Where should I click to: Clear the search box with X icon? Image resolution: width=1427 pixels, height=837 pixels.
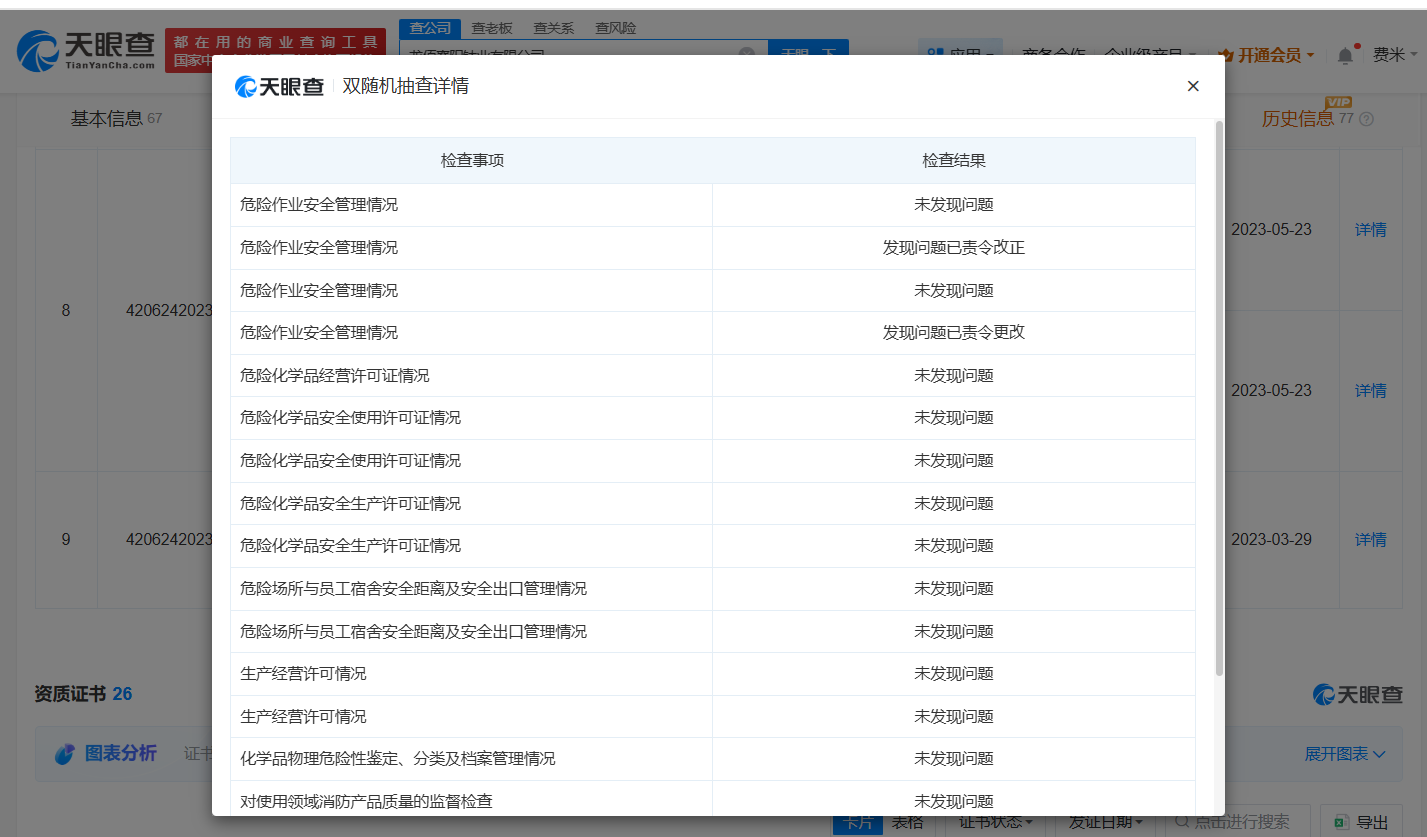pyautogui.click(x=747, y=54)
